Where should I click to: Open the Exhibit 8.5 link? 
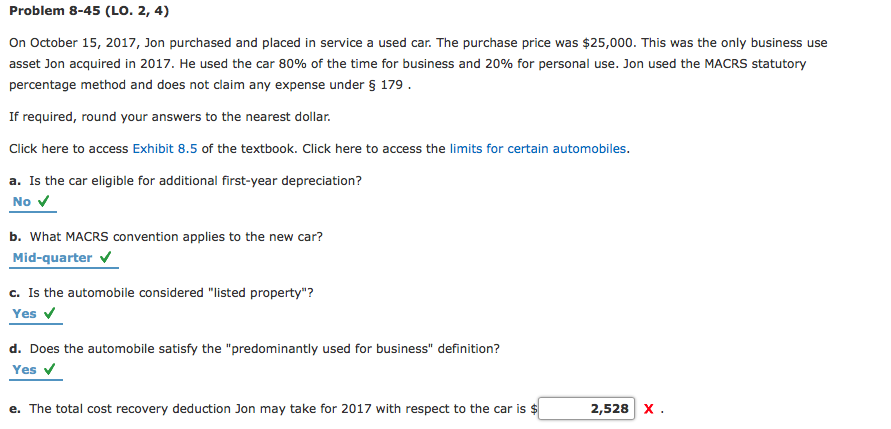click(x=165, y=149)
